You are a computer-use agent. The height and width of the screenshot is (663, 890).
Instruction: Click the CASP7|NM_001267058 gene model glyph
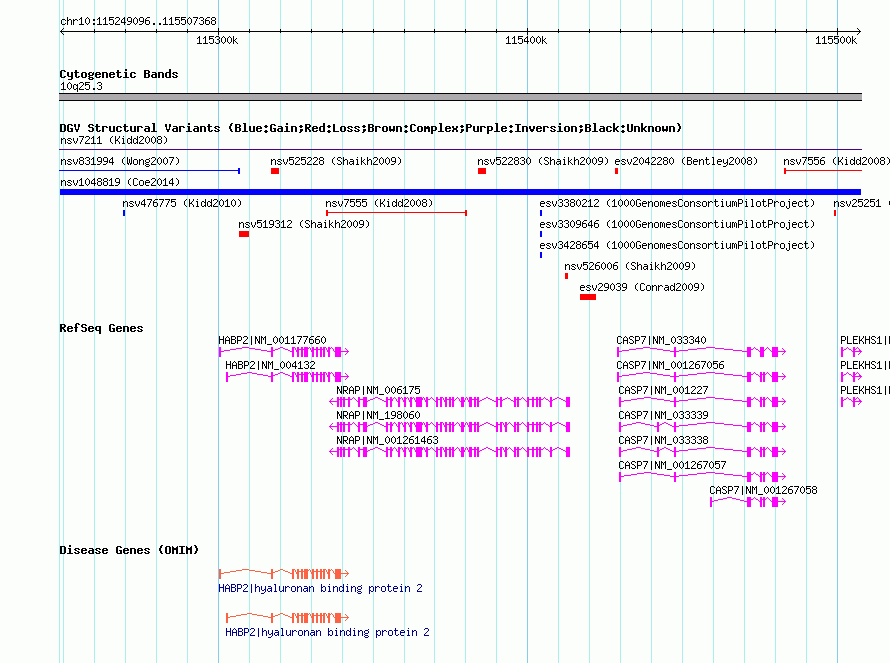tap(748, 502)
